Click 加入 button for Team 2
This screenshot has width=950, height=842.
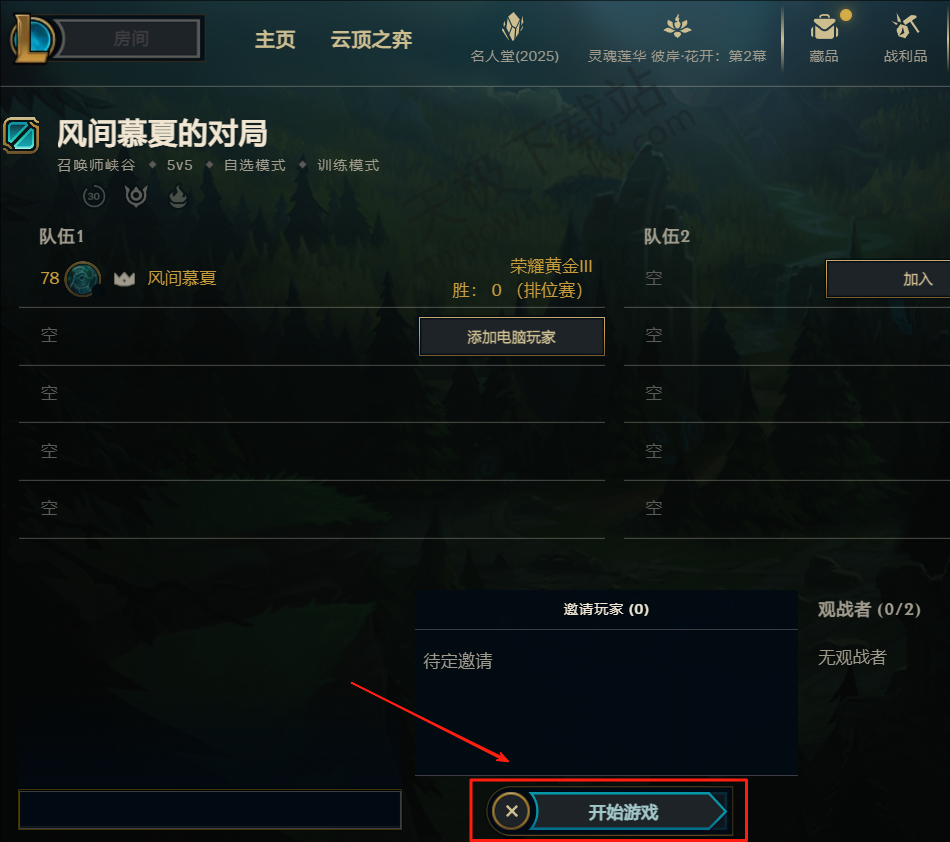click(888, 279)
